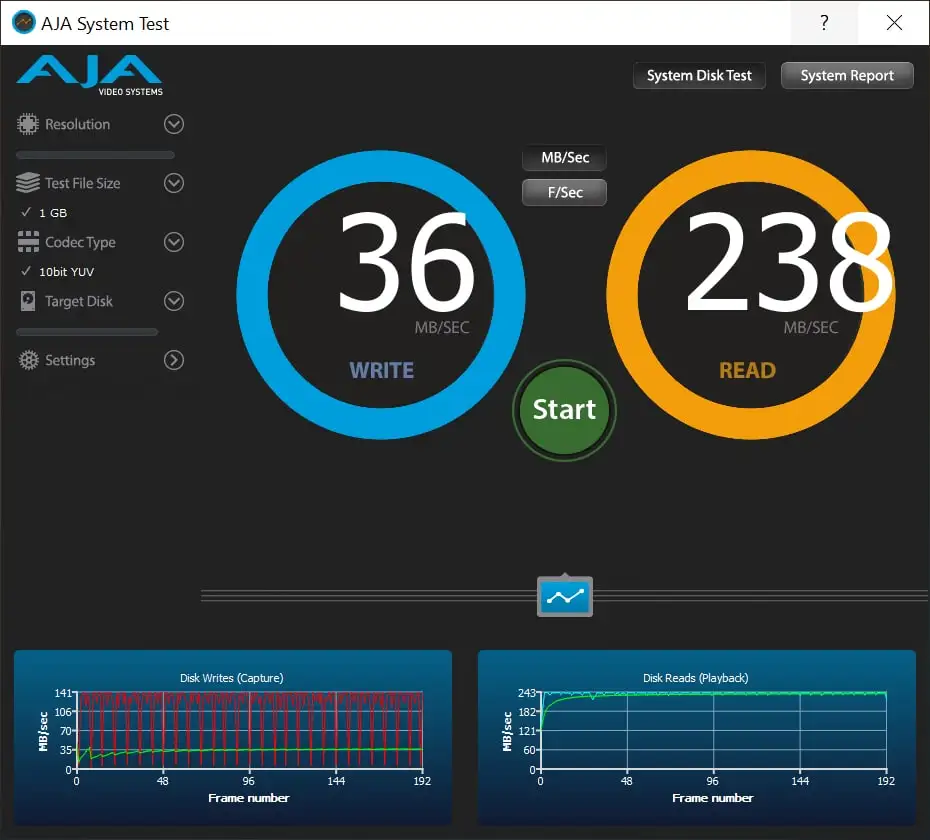
Task: Click the Disk Reads (Playback) graph
Action: pos(697,737)
